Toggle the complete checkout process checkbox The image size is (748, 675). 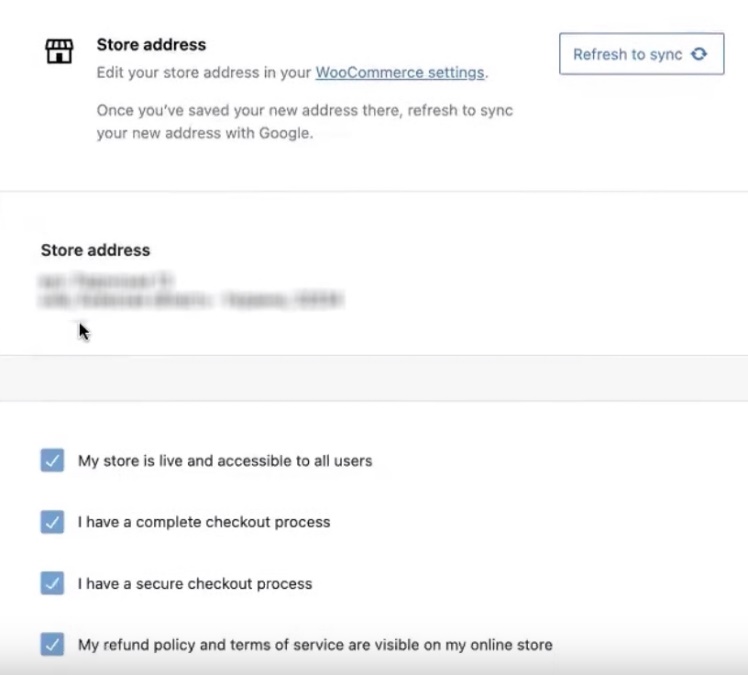point(52,522)
